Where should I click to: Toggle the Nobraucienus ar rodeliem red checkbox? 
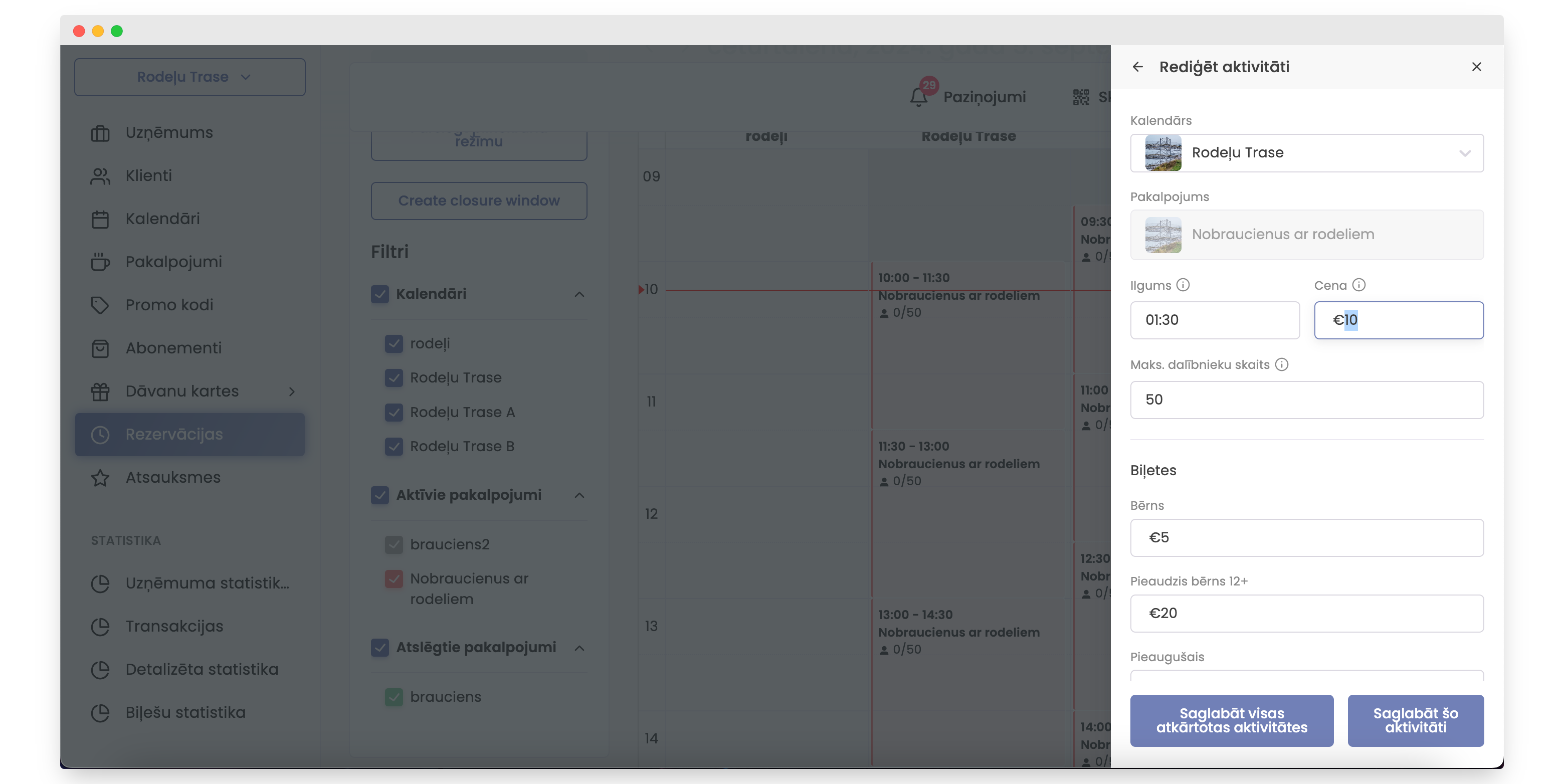[394, 579]
